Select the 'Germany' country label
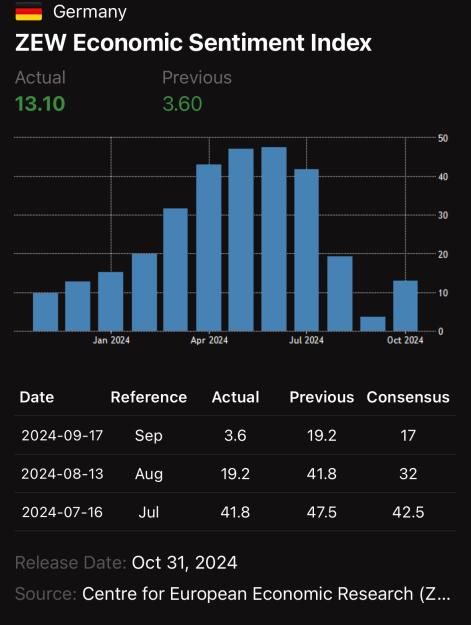Screen dimensions: 471x625 point(90,12)
